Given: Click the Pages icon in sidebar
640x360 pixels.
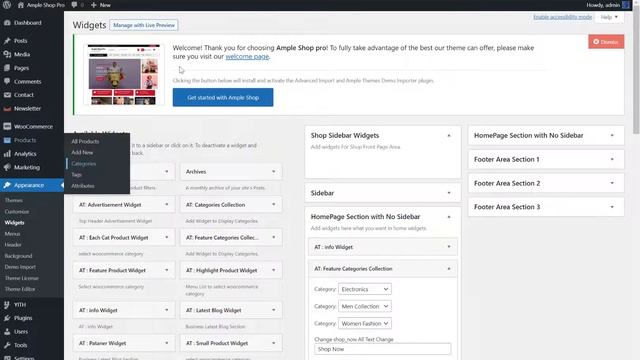Looking at the screenshot, I should (x=7, y=68).
